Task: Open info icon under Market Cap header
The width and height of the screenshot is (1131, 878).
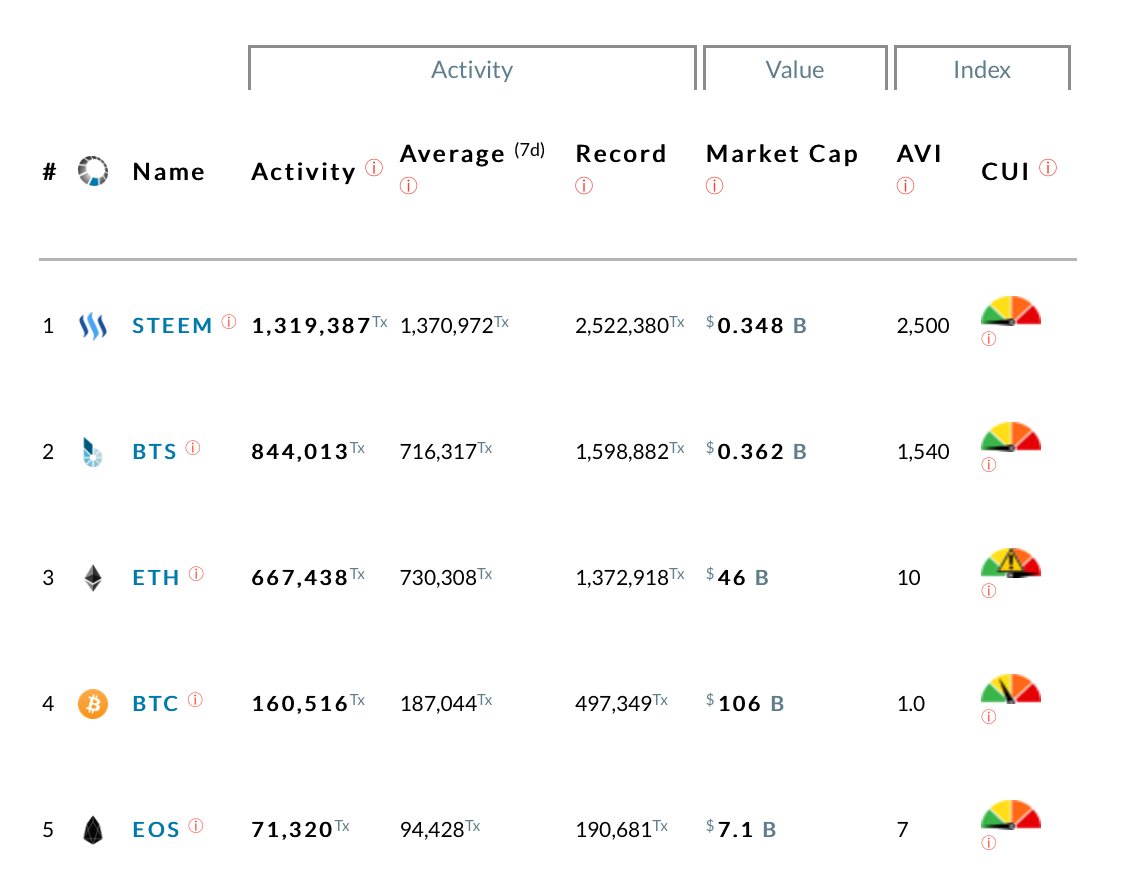Action: click(714, 186)
